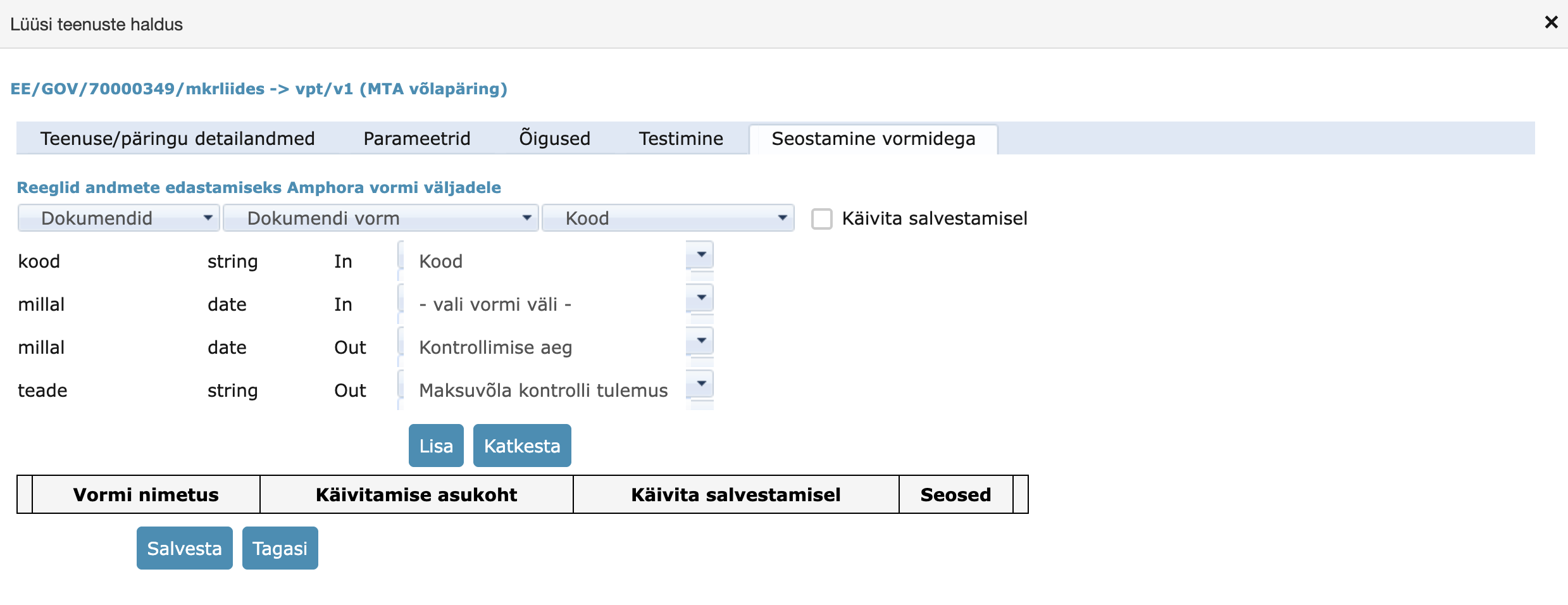1568x605 pixels.
Task: Enable the Käivita salvestamisel checkbox
Action: coord(823,218)
